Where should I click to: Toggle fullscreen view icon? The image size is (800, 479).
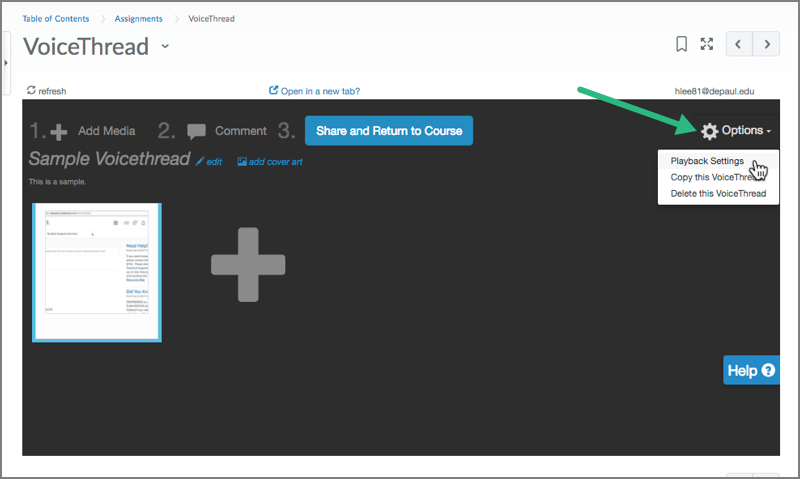707,44
